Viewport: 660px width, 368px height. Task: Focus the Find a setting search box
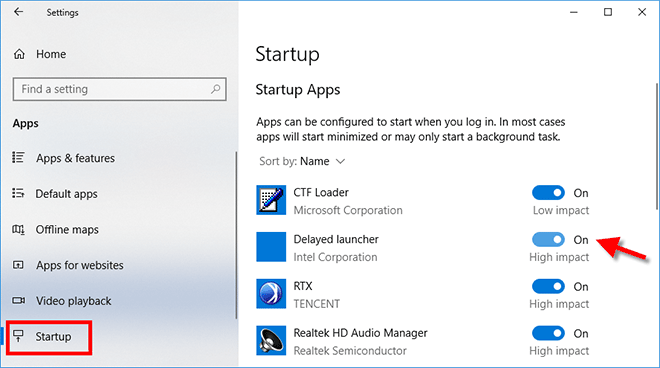coord(120,89)
